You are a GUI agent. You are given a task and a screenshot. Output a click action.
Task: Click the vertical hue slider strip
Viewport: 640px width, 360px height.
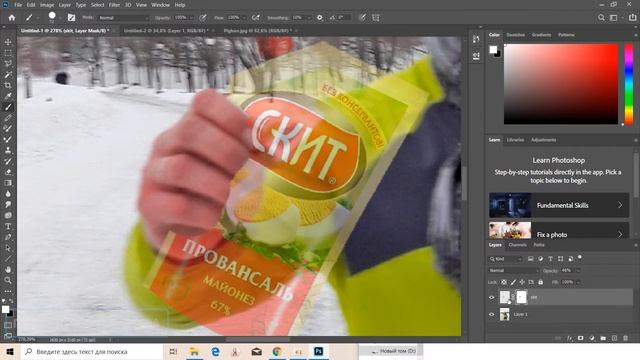coord(629,84)
